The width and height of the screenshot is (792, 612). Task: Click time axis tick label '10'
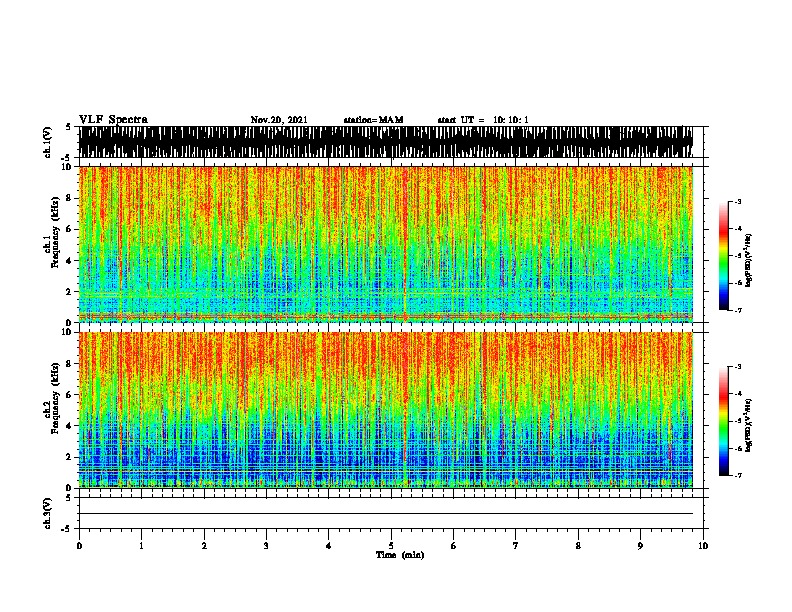[703, 546]
